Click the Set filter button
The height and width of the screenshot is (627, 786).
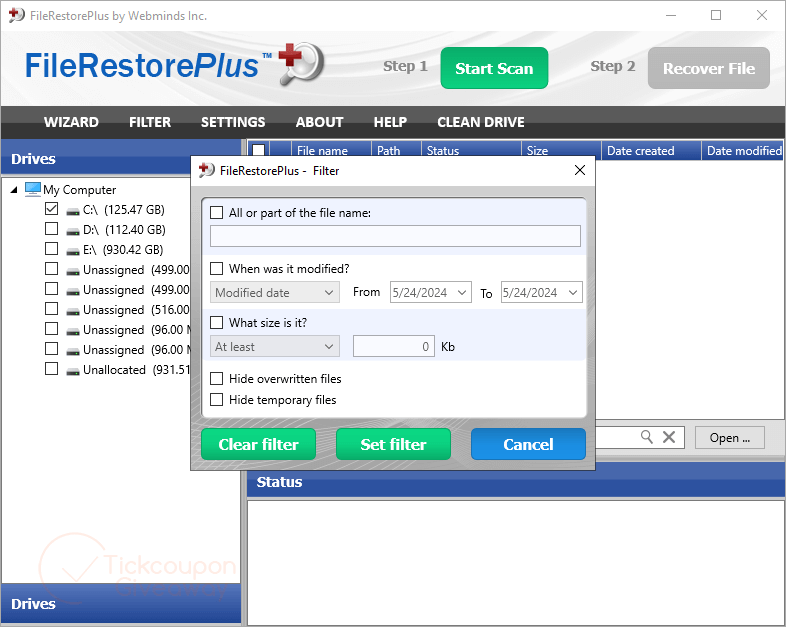(x=394, y=444)
